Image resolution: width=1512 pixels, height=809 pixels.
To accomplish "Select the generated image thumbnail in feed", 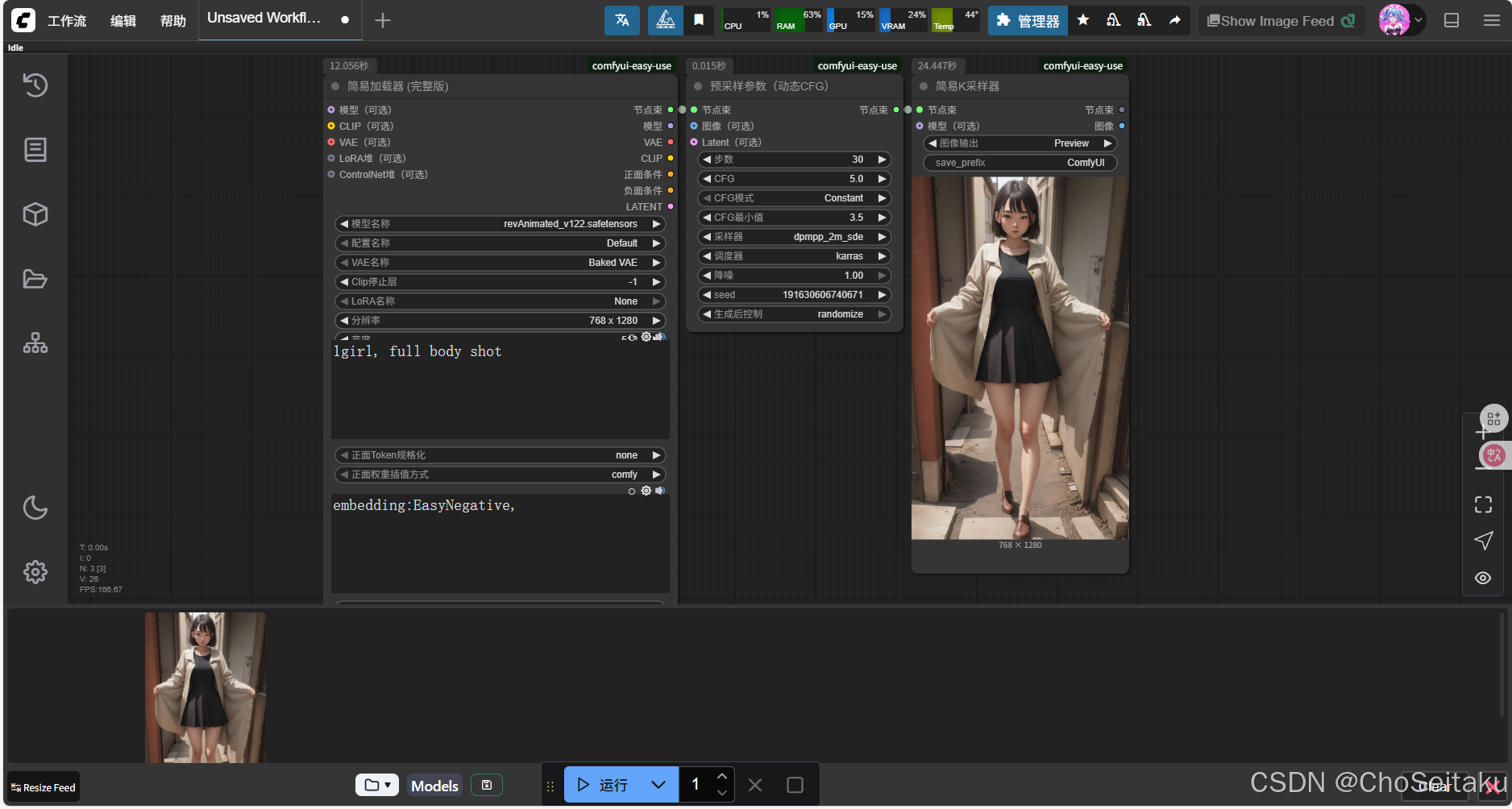I will [206, 687].
